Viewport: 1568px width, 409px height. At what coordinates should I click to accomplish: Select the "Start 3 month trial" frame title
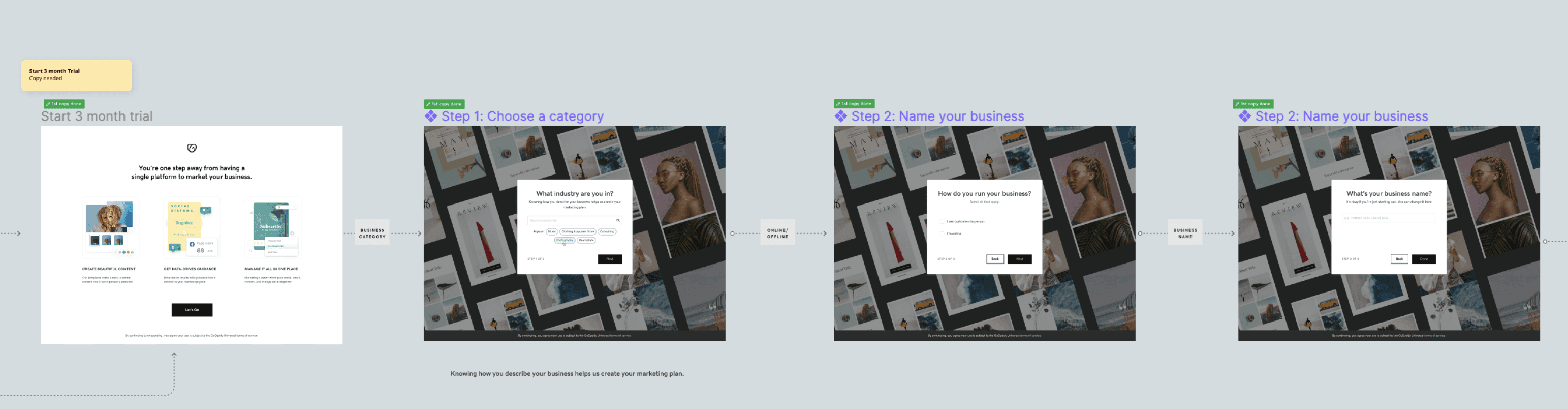(x=97, y=116)
